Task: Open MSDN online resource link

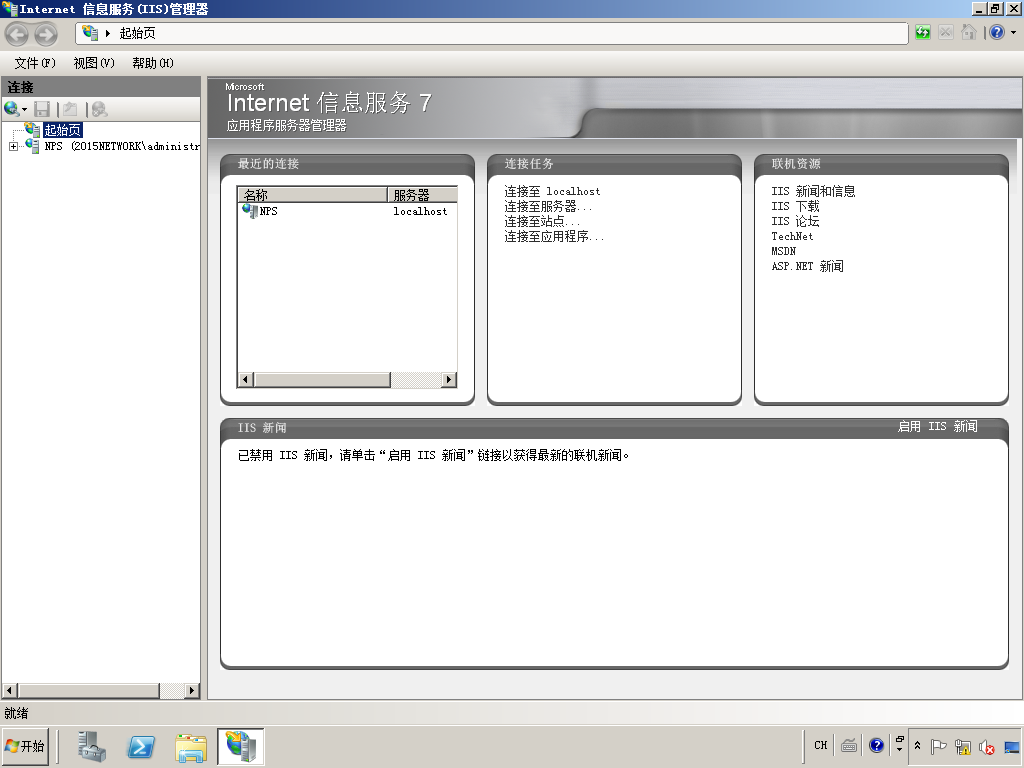Action: (784, 251)
